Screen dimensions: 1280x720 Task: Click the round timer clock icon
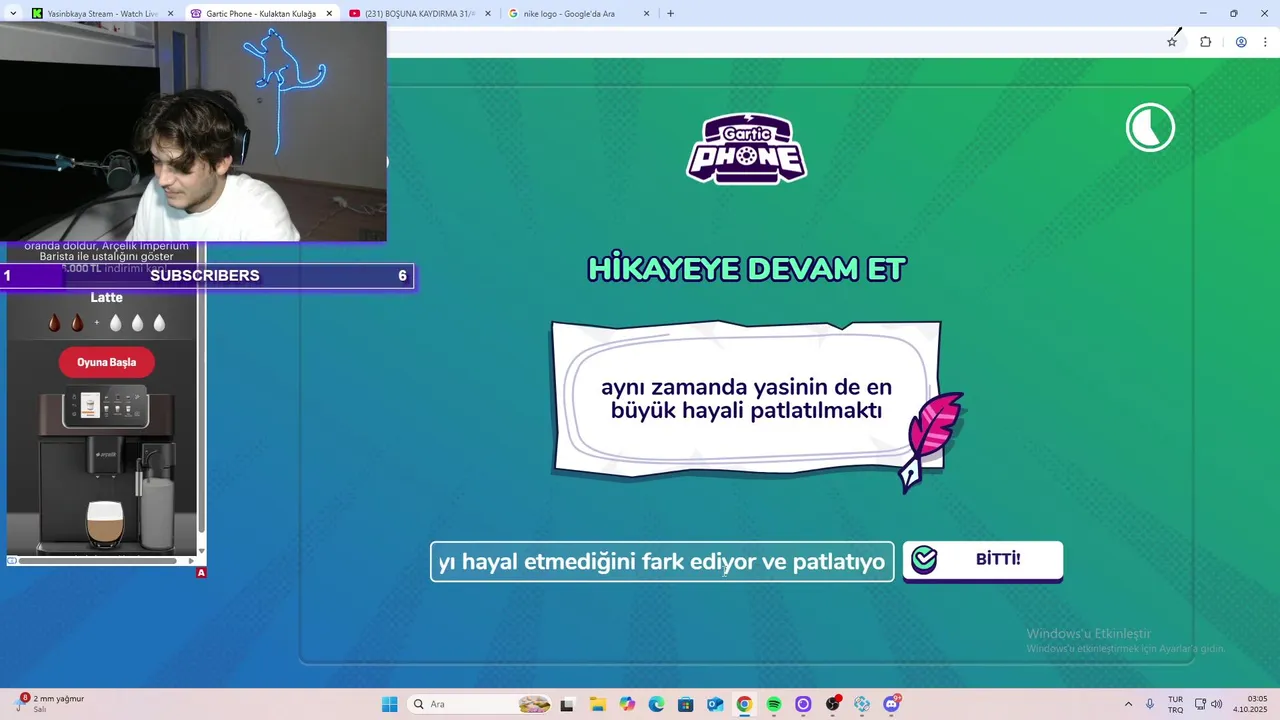point(1150,128)
